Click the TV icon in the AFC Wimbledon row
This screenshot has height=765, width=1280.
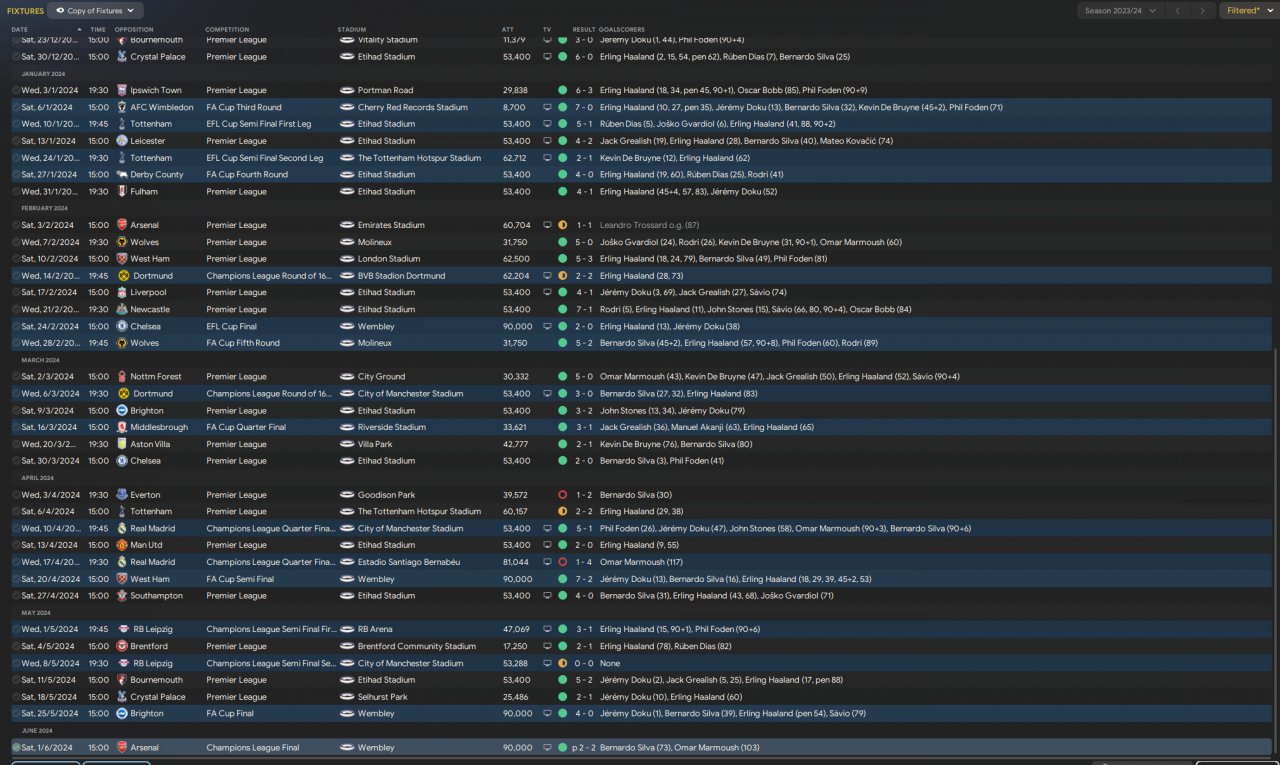(x=547, y=107)
